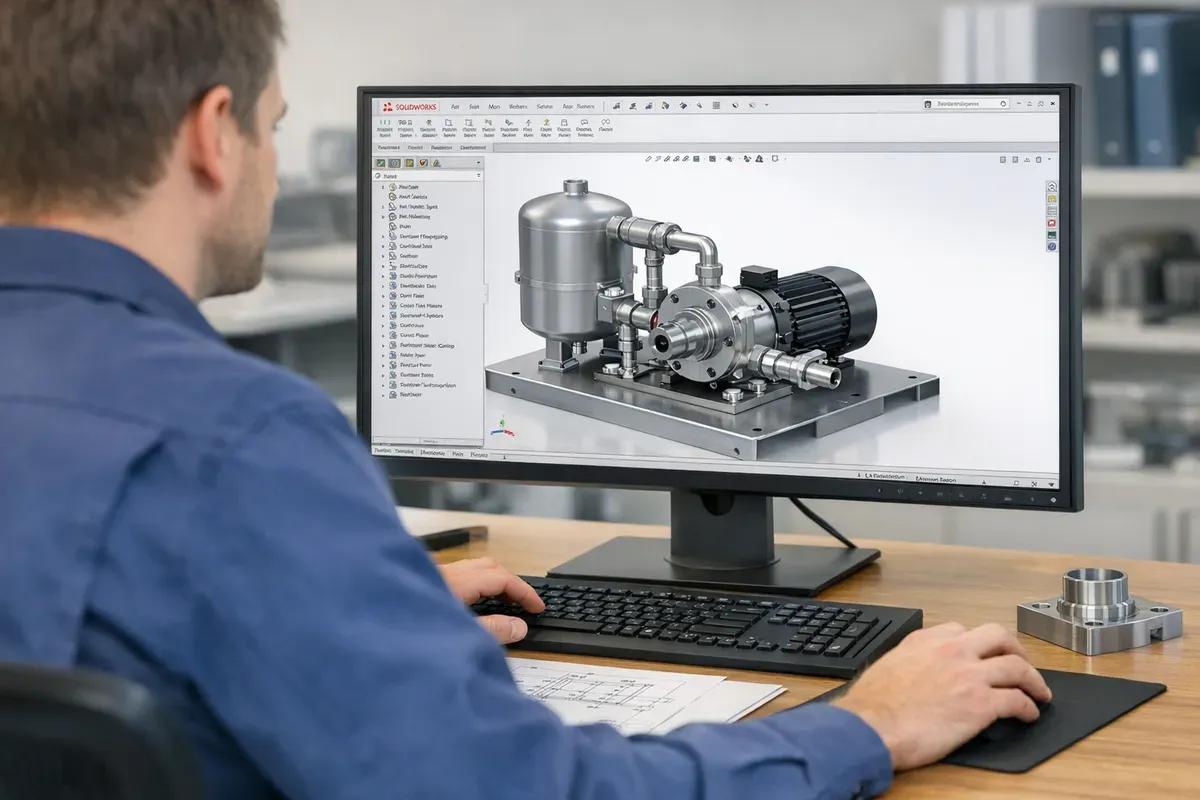The image size is (1200, 800).
Task: Switch to the last CommandManager tab under the ribbon
Action: click(x=473, y=147)
